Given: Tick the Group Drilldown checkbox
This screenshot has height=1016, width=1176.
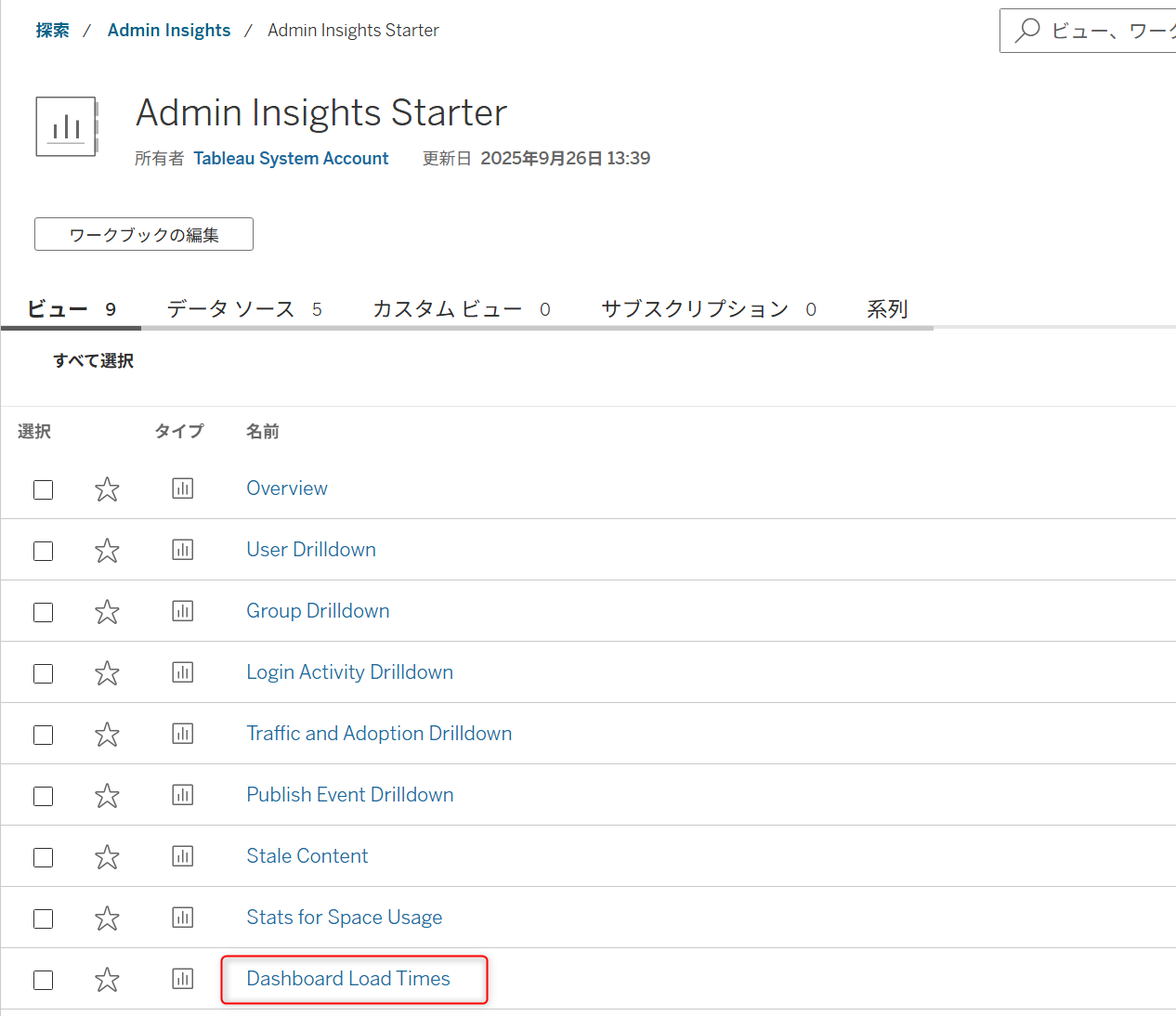Looking at the screenshot, I should [x=43, y=612].
